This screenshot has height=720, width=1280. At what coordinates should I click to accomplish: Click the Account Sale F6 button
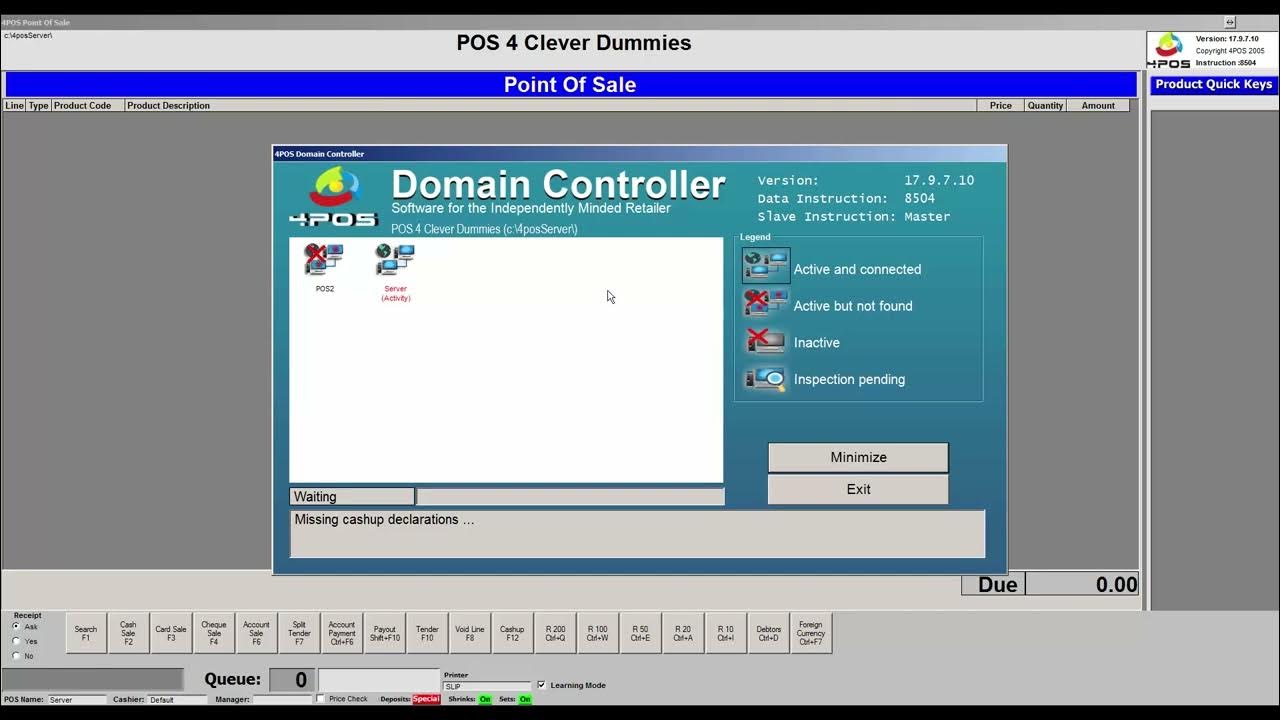tap(256, 633)
